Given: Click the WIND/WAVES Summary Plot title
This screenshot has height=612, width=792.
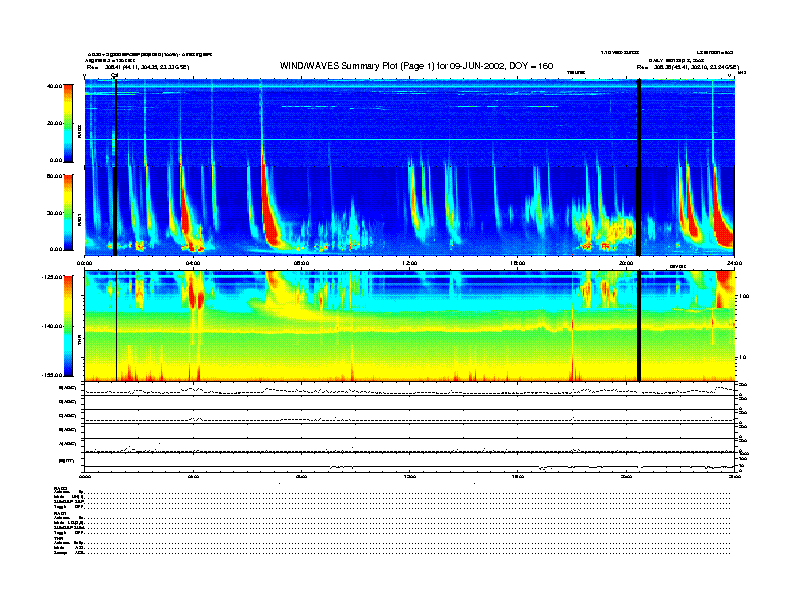Looking at the screenshot, I should (416, 66).
